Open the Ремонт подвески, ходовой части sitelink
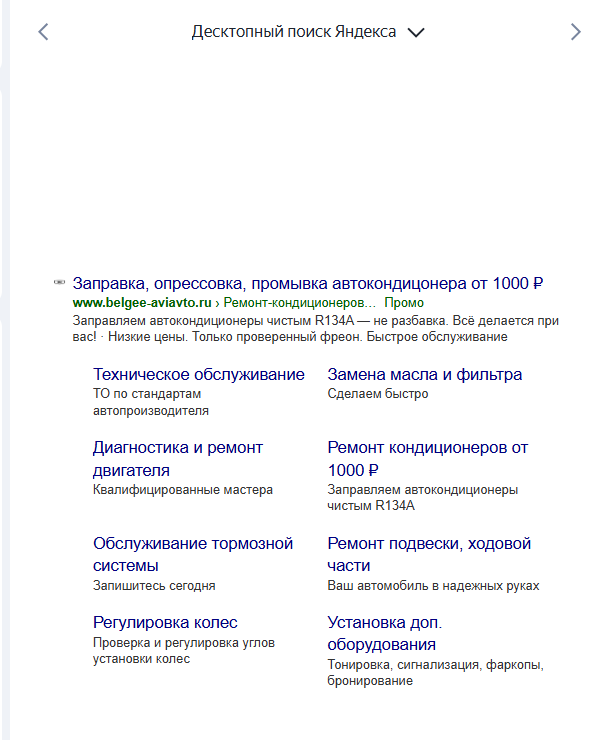 tap(429, 554)
